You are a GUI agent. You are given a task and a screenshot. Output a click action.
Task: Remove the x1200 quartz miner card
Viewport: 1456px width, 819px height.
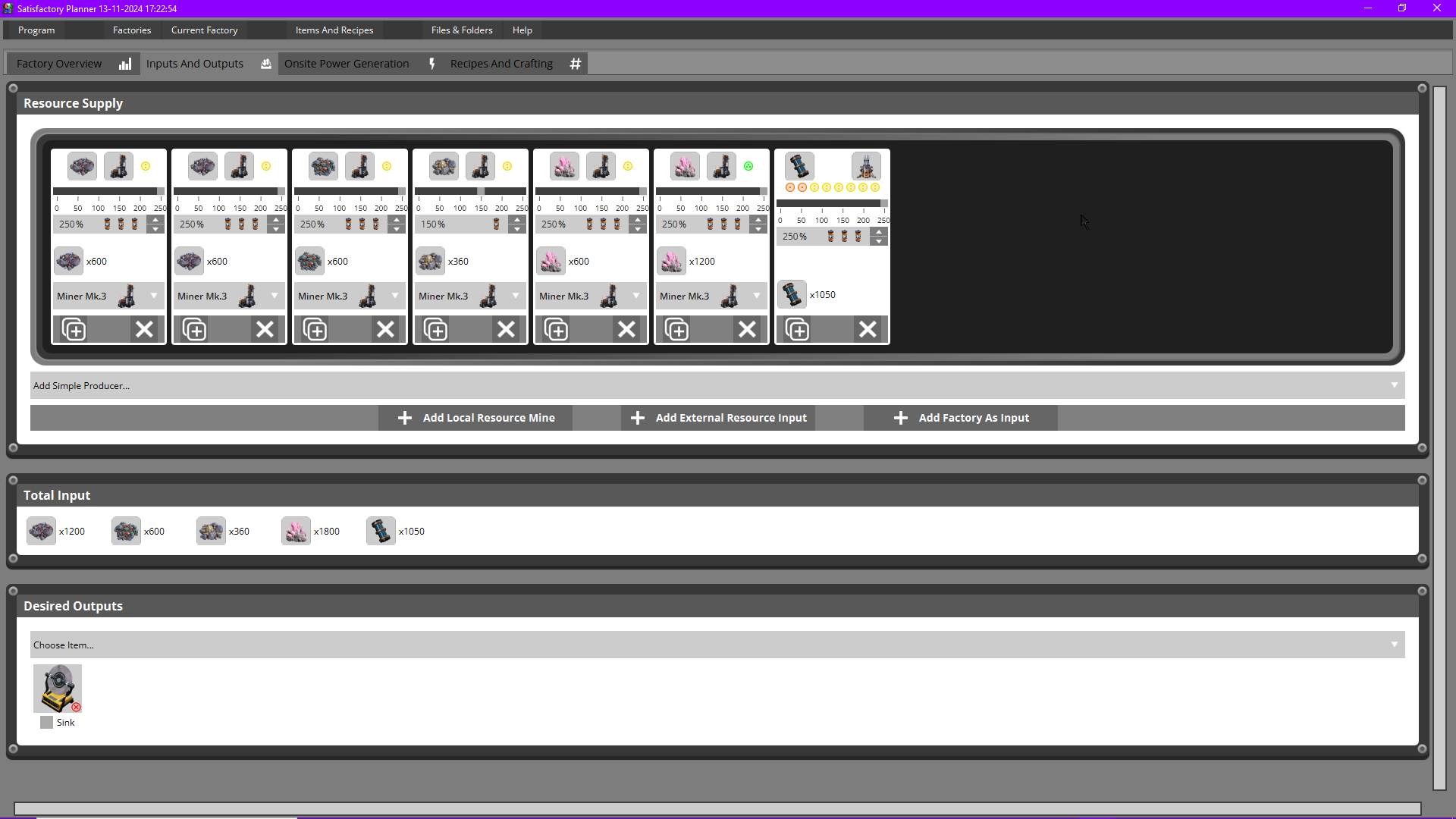[747, 330]
